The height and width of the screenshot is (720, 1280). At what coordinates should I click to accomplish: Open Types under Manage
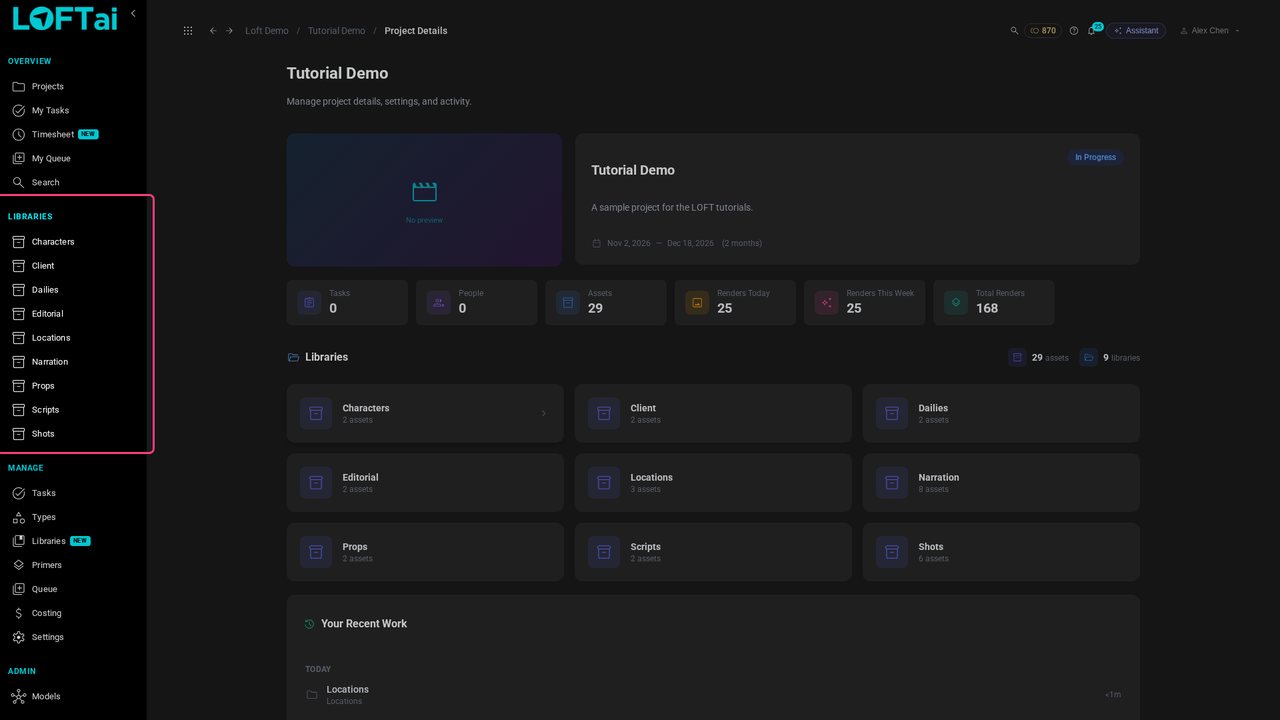pyautogui.click(x=74, y=517)
